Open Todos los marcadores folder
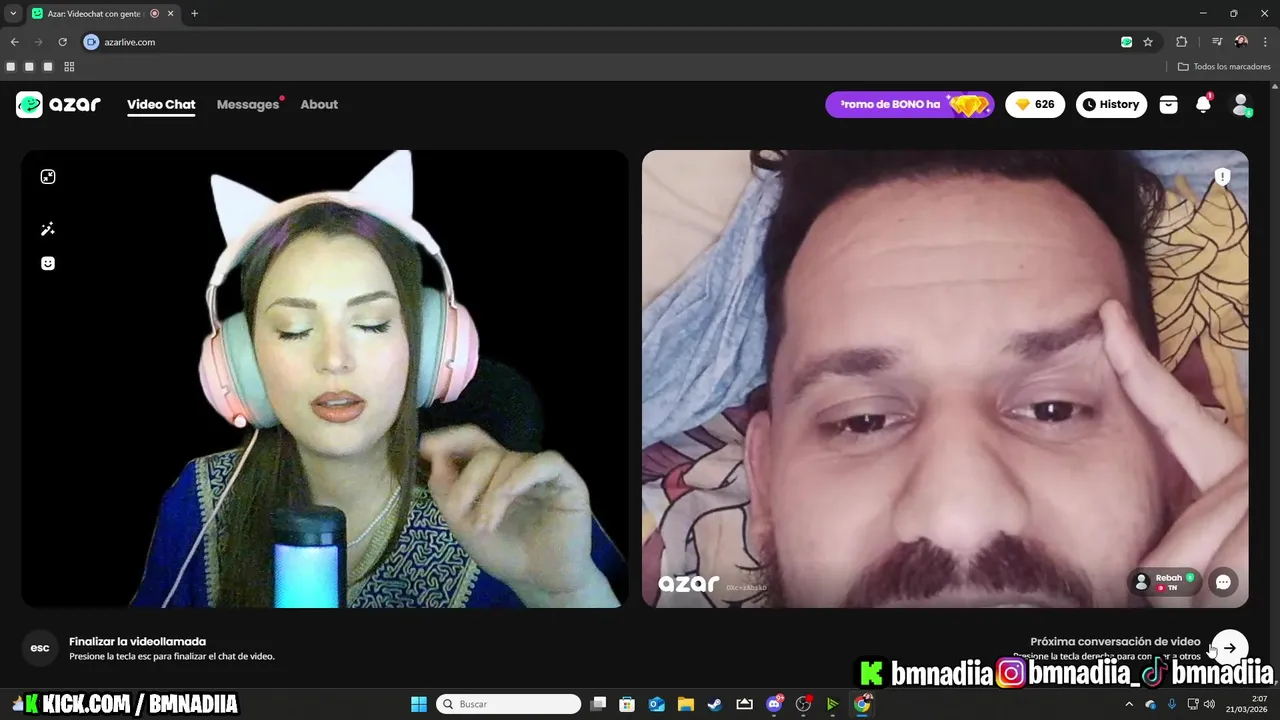Screen dimensions: 1280x720 click(1224, 67)
